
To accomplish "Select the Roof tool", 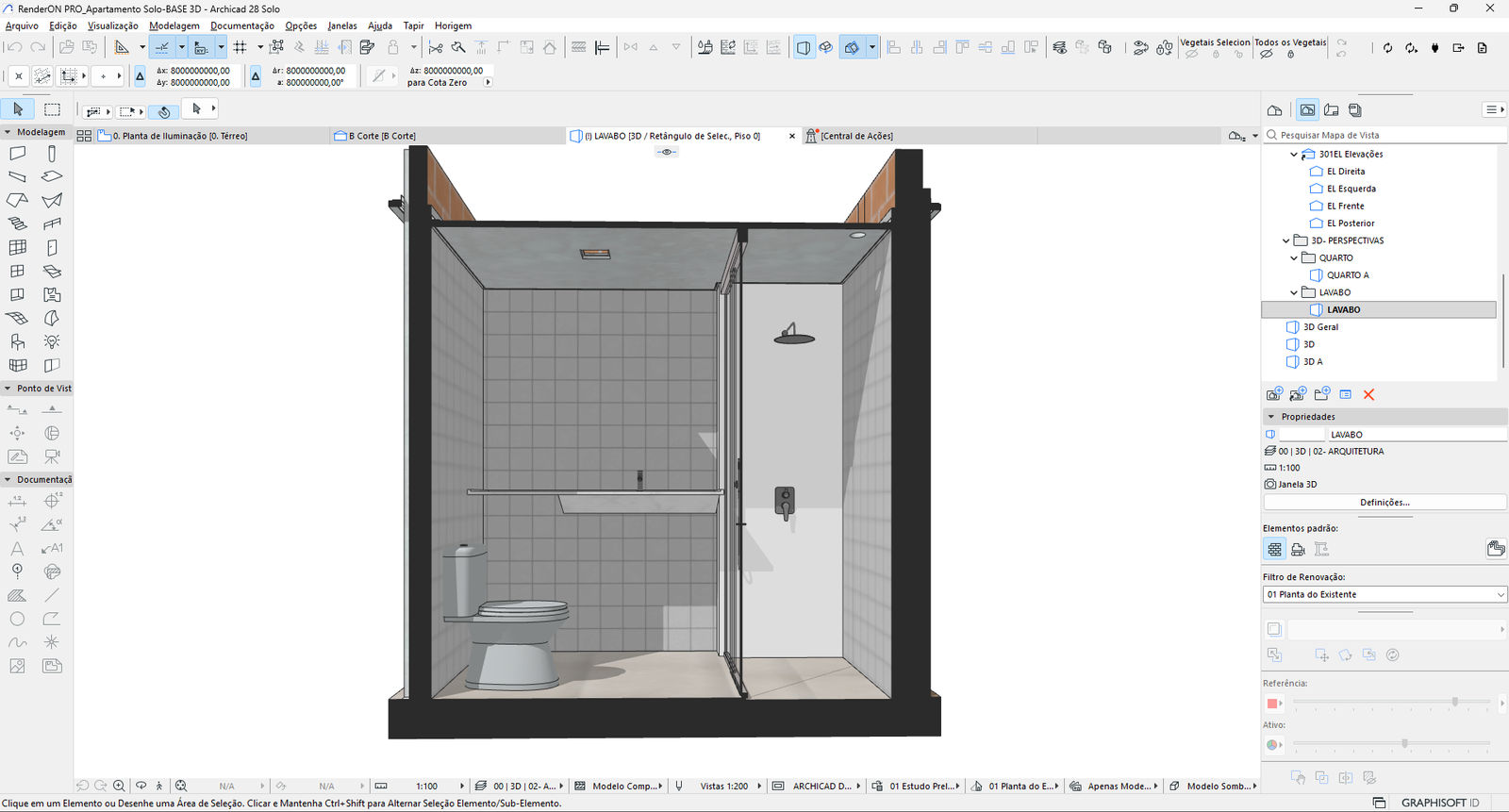I will [x=18, y=200].
